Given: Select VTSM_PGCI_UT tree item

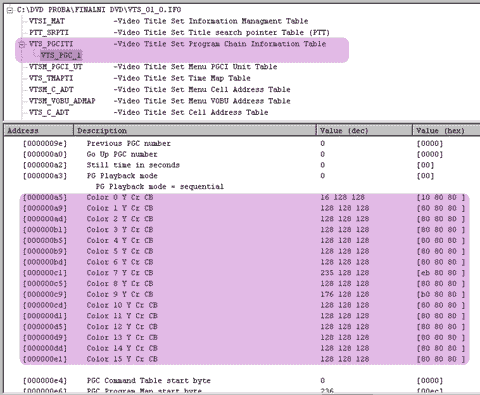Looking at the screenshot, I should pos(55,67).
